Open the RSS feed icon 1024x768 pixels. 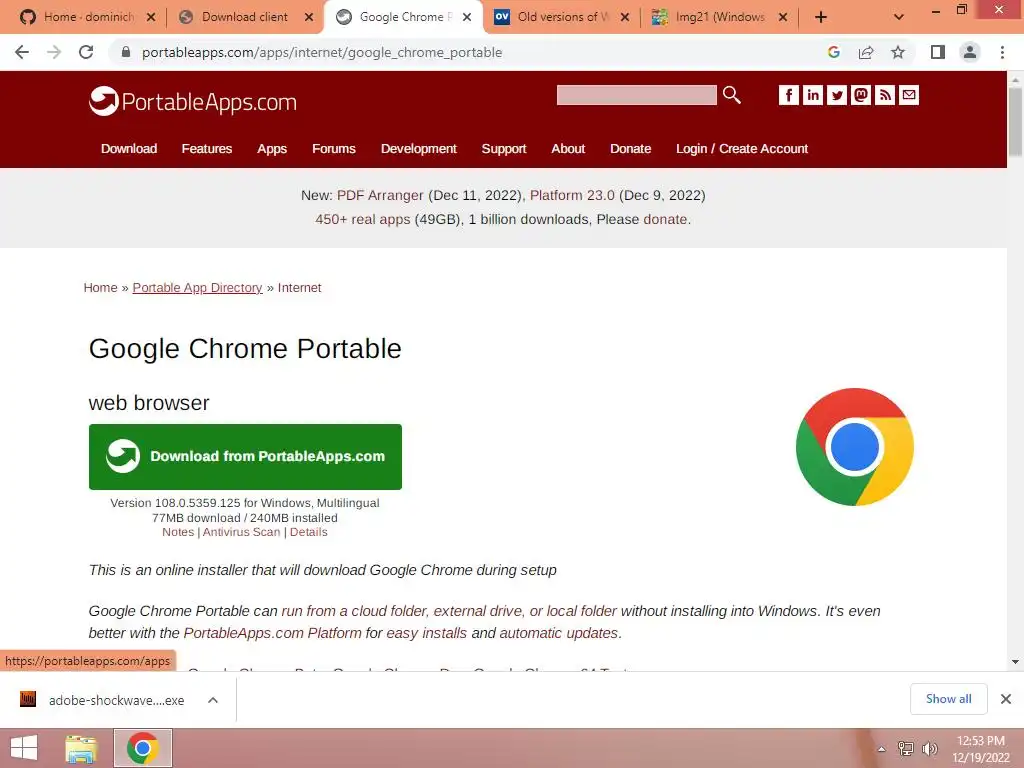point(885,95)
